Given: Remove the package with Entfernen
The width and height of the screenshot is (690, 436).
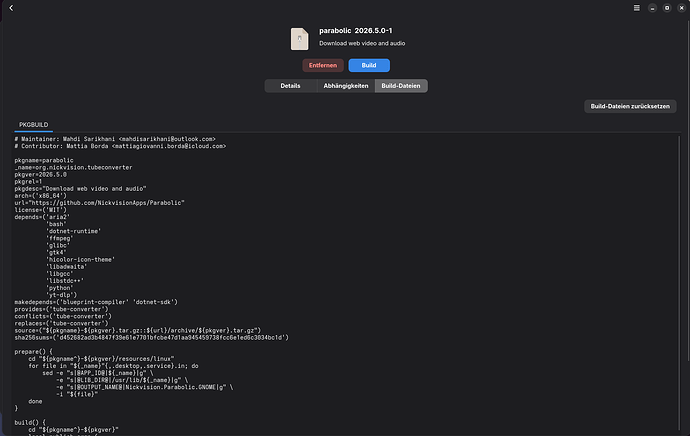Looking at the screenshot, I should pyautogui.click(x=323, y=65).
